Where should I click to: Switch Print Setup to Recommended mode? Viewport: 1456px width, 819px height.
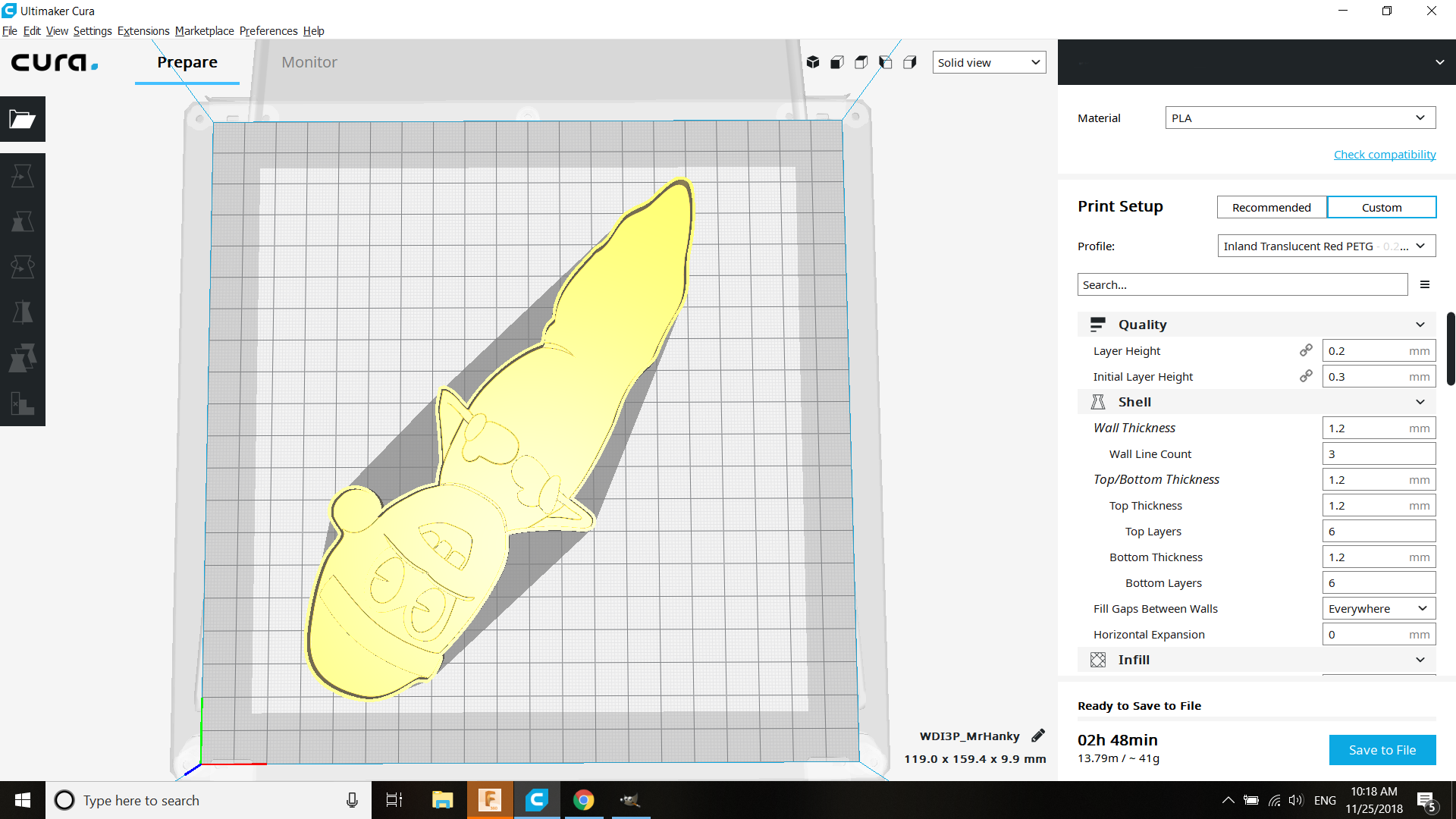pyautogui.click(x=1272, y=207)
